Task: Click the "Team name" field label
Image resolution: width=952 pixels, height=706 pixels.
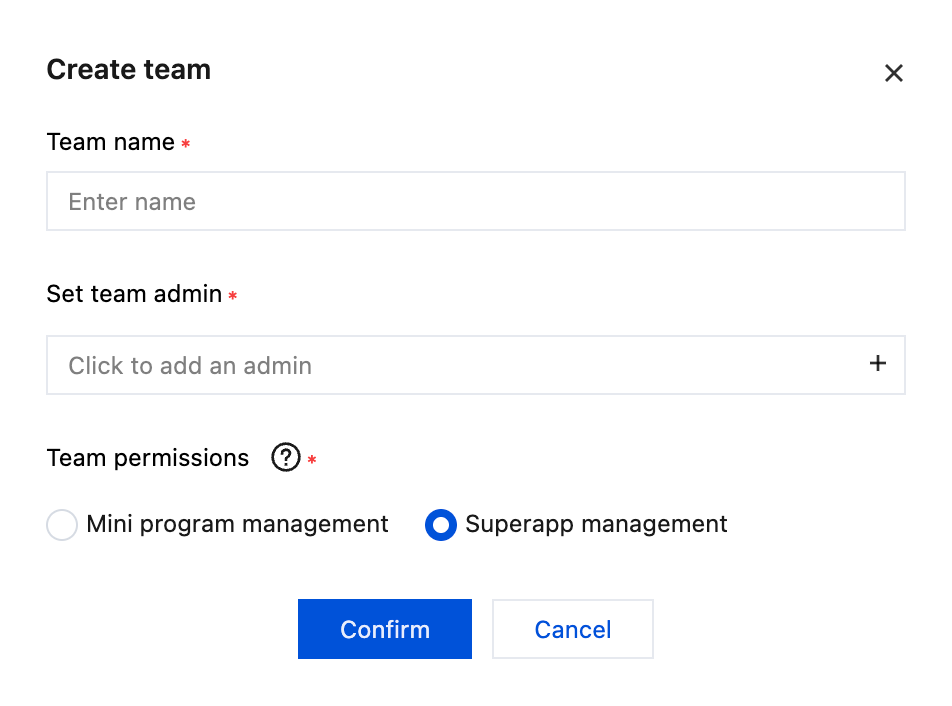Action: [110, 143]
